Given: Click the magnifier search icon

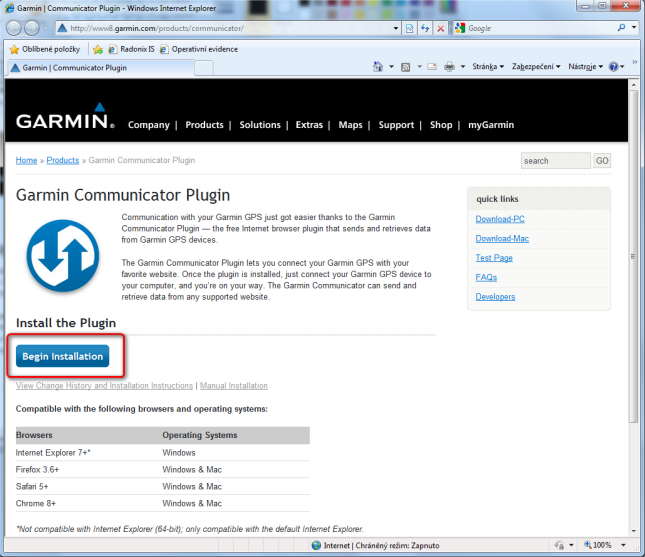Looking at the screenshot, I should (x=621, y=28).
